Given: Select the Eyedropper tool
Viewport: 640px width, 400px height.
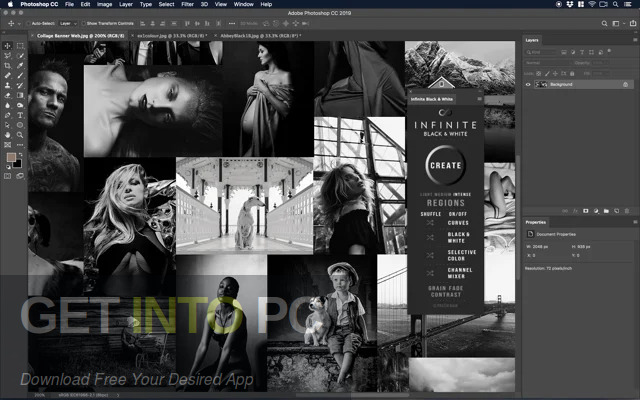Looking at the screenshot, I should tap(20, 66).
